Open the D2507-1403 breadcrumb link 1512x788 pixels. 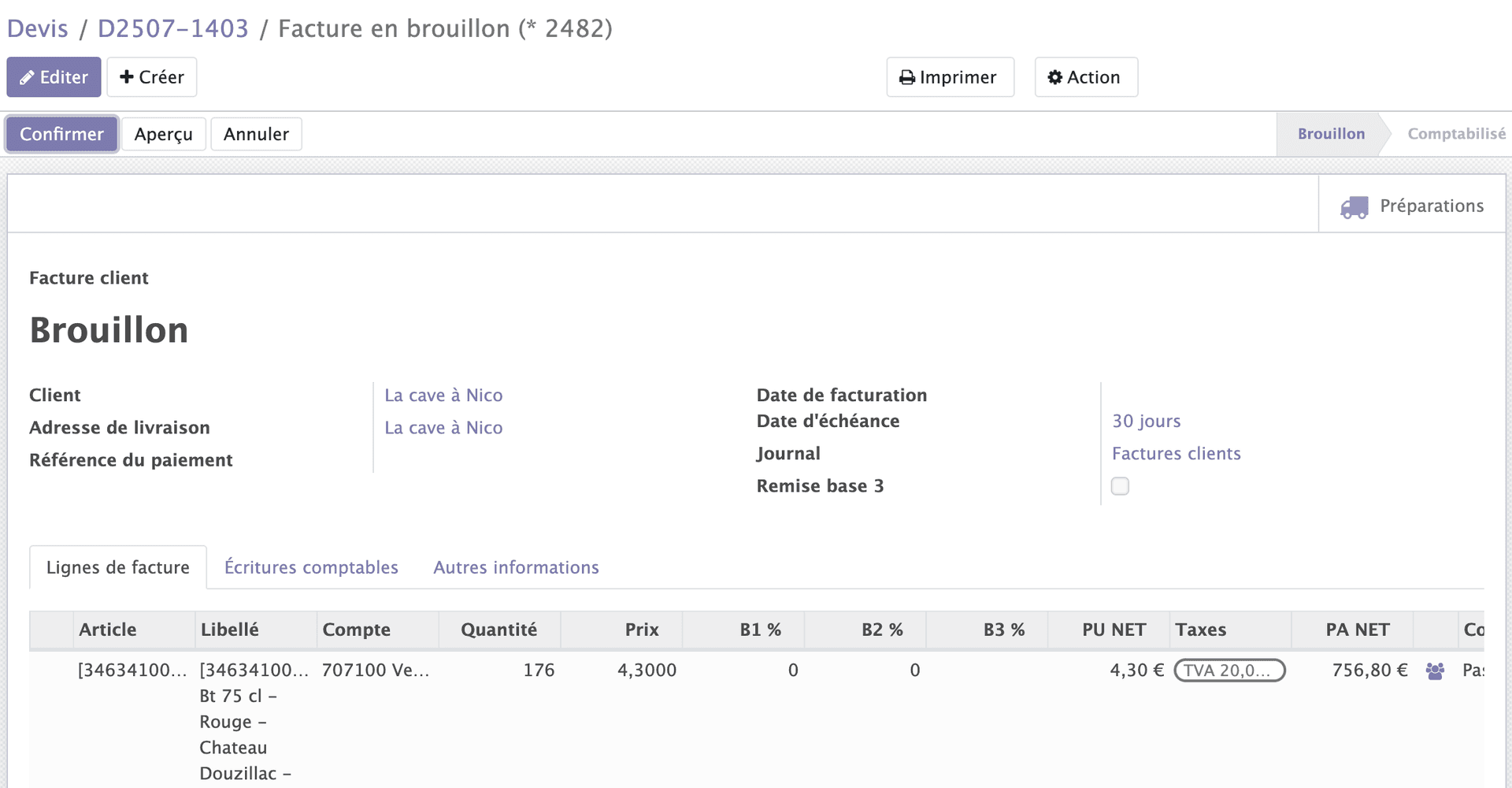172,28
